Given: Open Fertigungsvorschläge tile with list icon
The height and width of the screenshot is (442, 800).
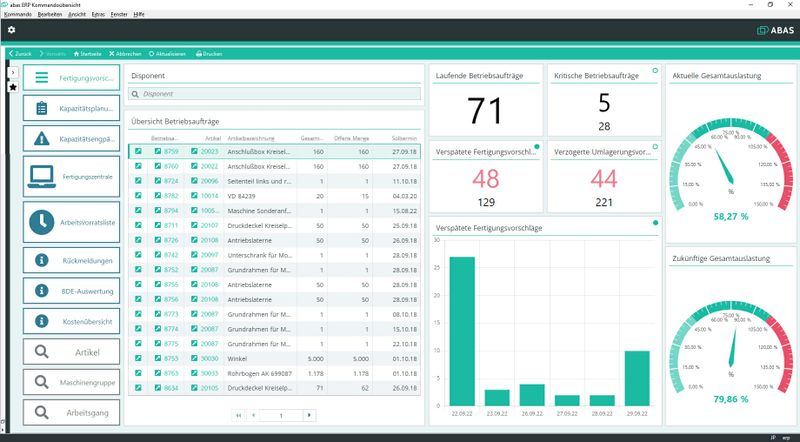Looking at the screenshot, I should click(71, 78).
